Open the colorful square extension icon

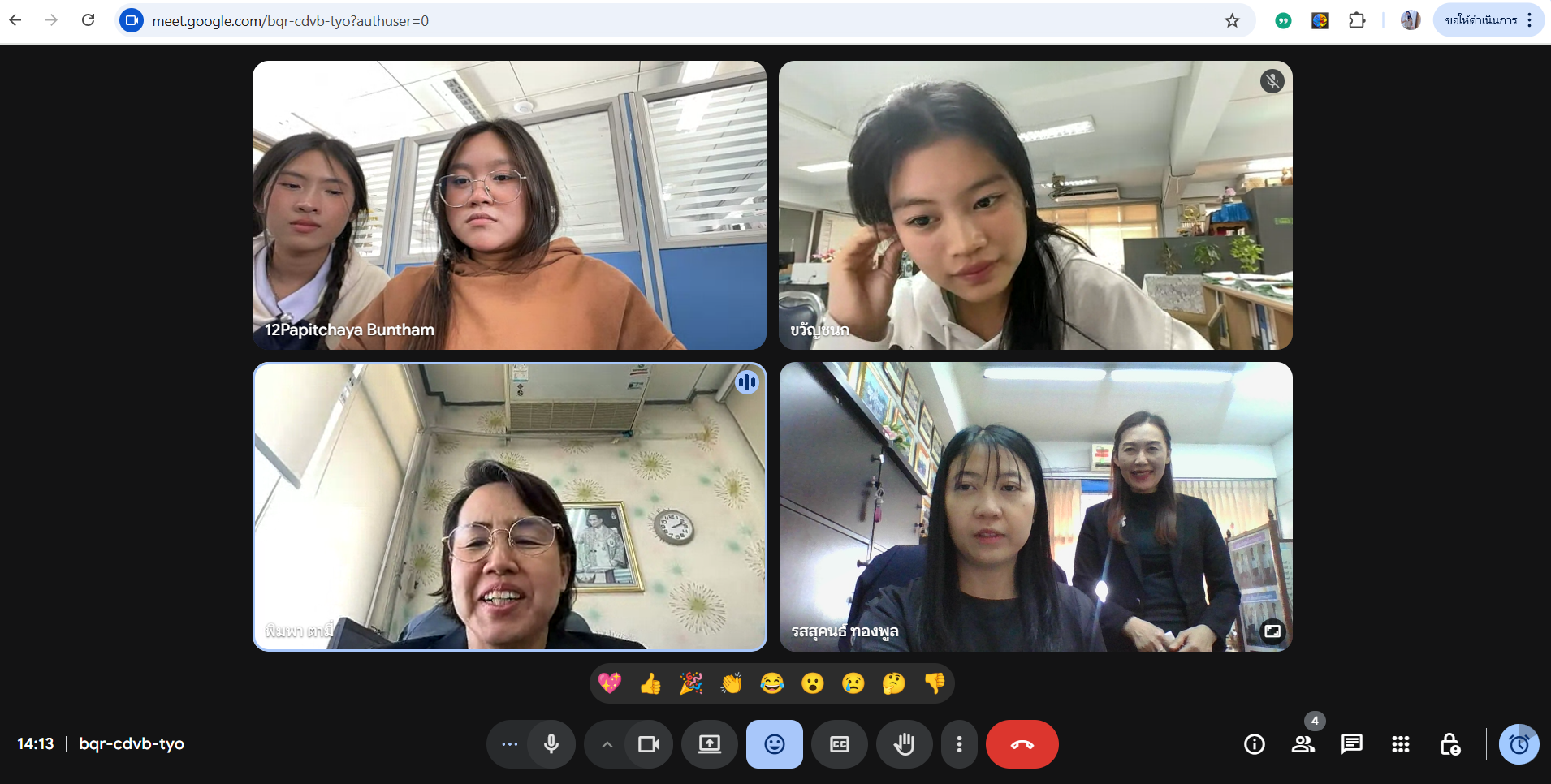(x=1320, y=20)
